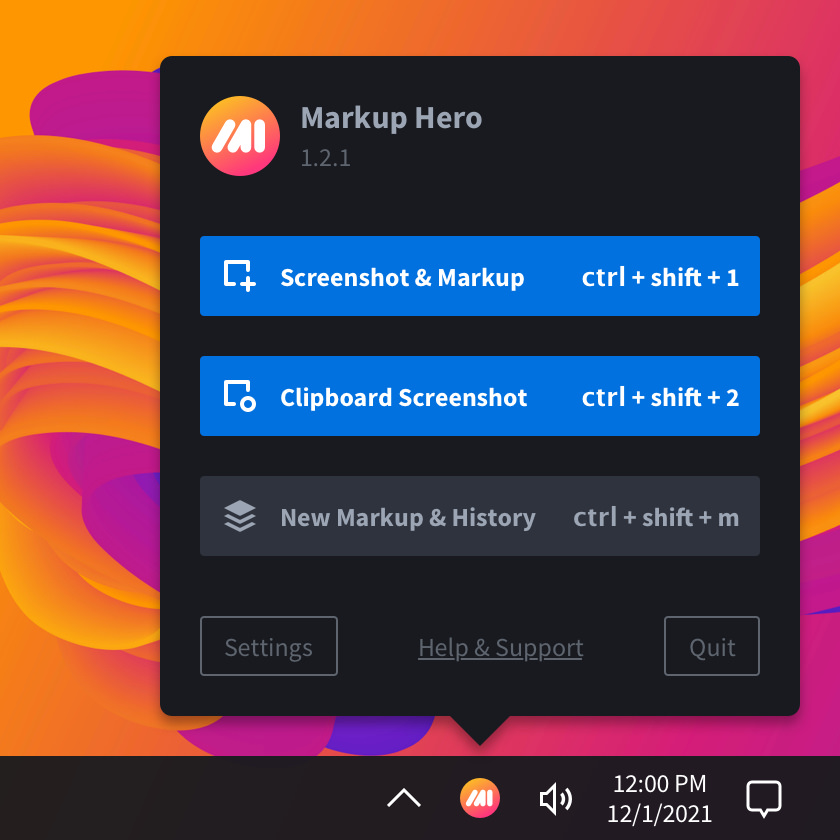Click the stacked layers History icon
Screen dimensions: 840x840
pos(240,516)
